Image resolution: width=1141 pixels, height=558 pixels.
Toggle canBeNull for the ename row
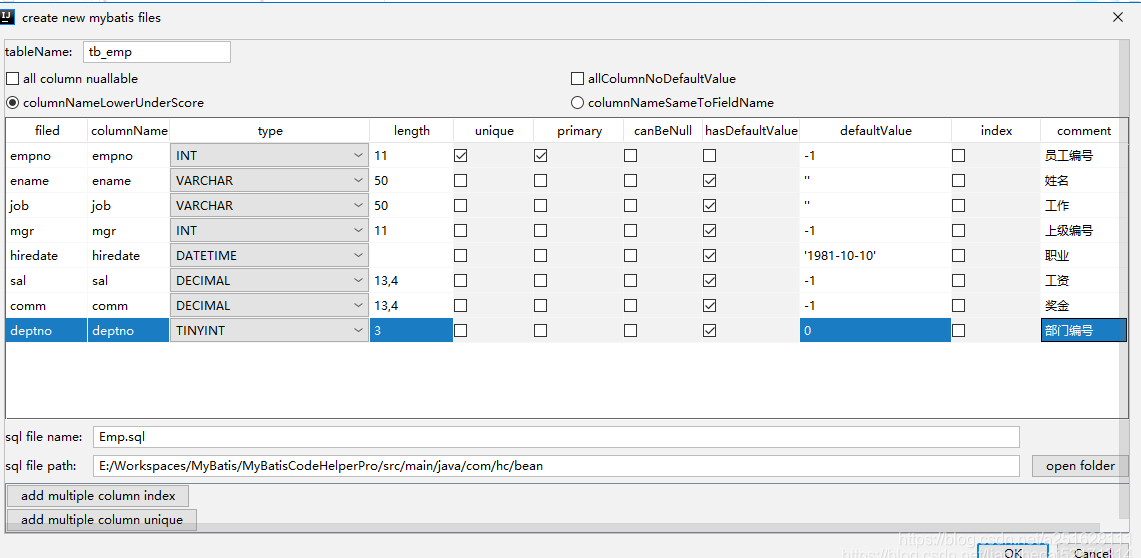pos(630,180)
